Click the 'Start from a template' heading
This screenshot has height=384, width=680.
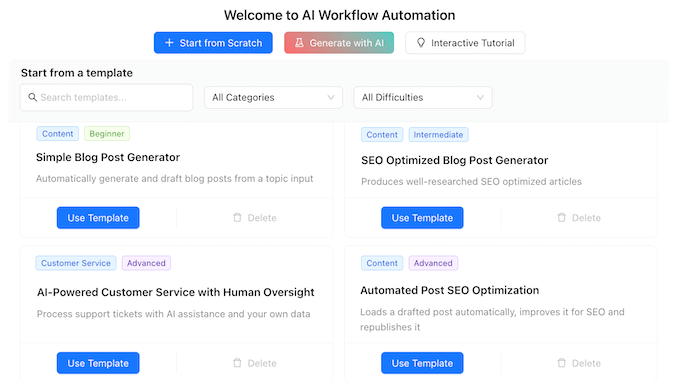pos(77,73)
